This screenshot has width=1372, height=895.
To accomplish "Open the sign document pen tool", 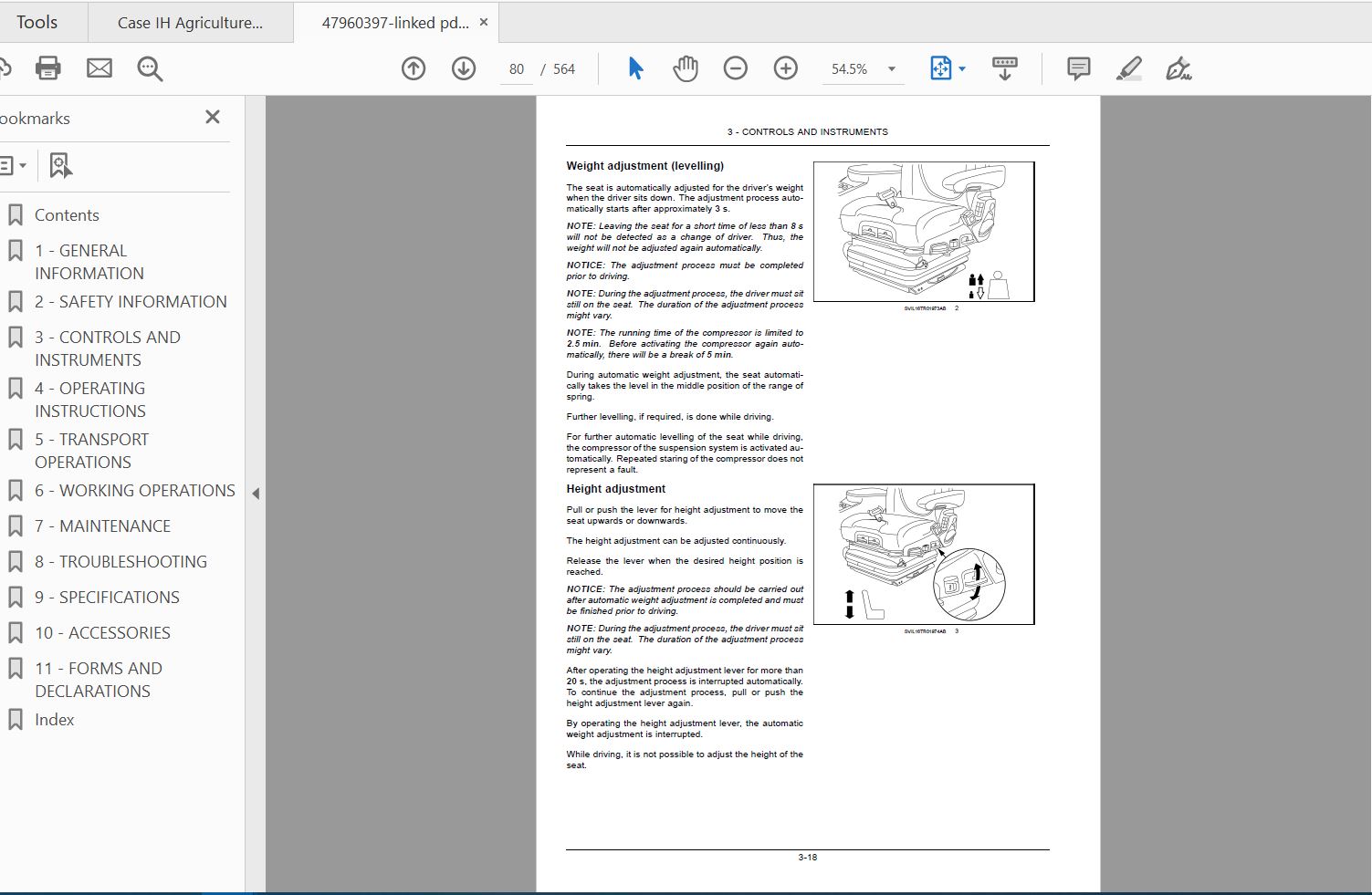I will coord(1178,68).
